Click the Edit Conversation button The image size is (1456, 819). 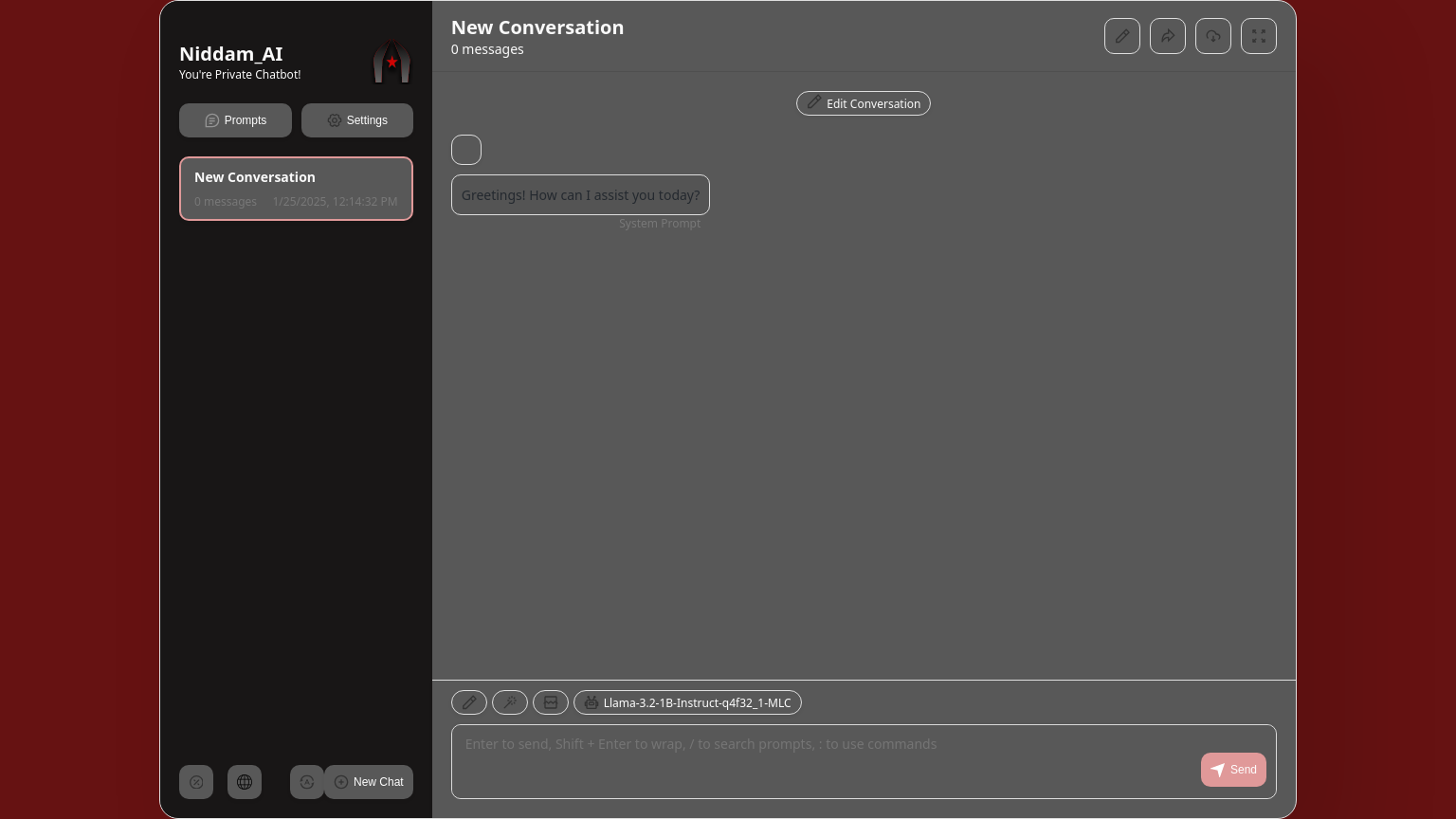tap(863, 103)
